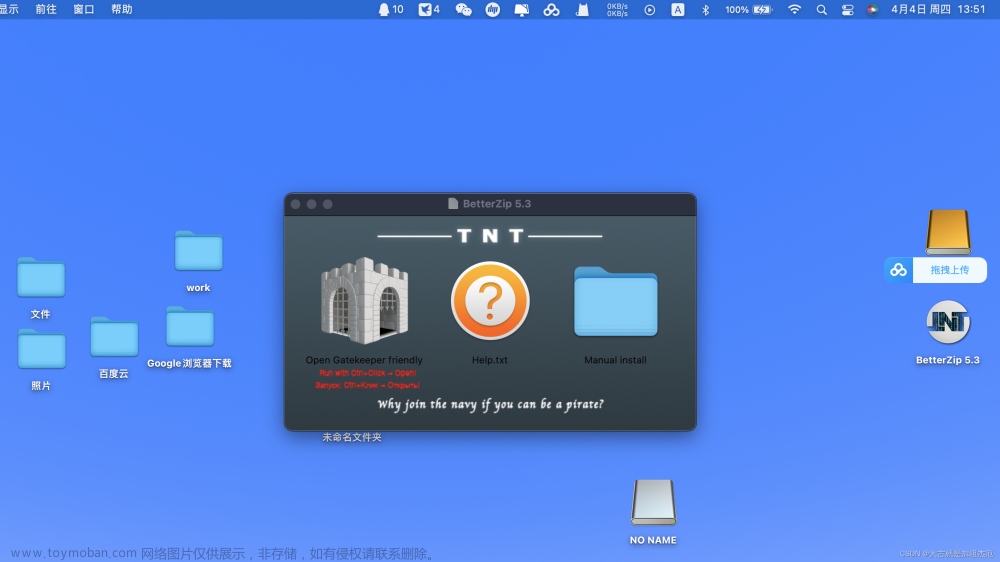The image size is (1000, 562).
Task: Click the play circle menu bar icon
Action: coord(649,10)
